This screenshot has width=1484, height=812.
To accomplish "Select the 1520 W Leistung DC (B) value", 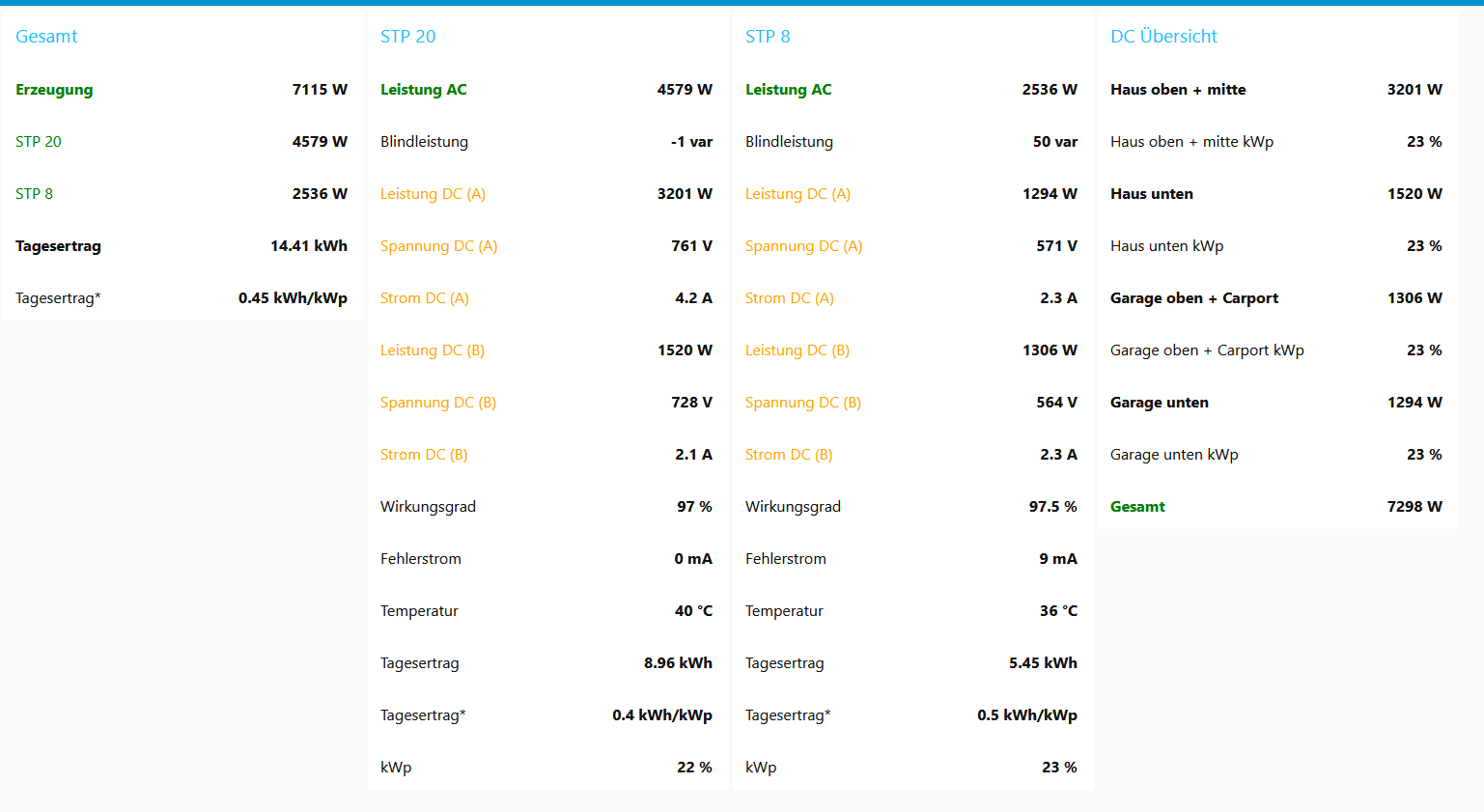I will point(685,350).
